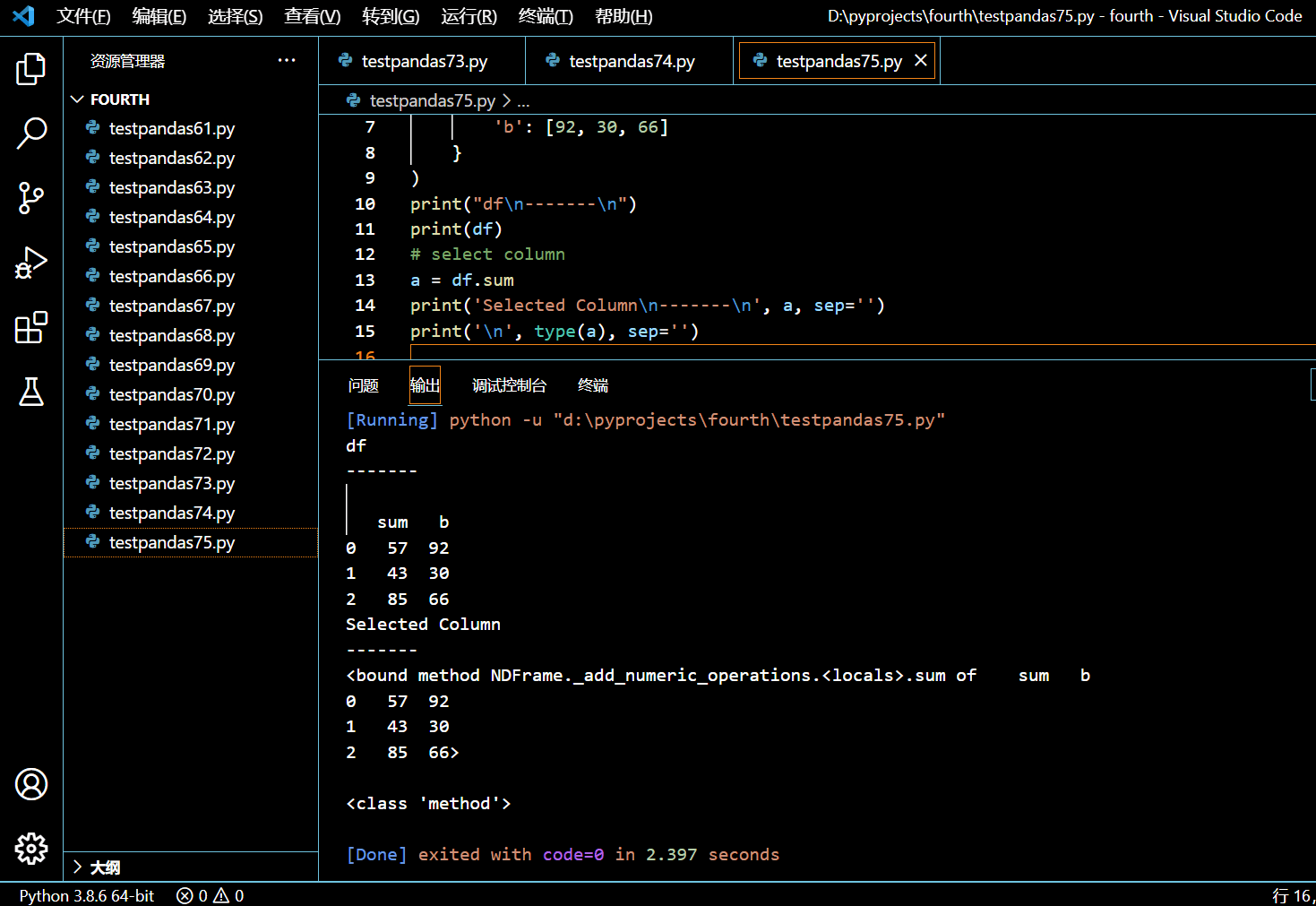Open the Run and Debug view icon
This screenshot has height=906, width=1316.
(x=31, y=263)
